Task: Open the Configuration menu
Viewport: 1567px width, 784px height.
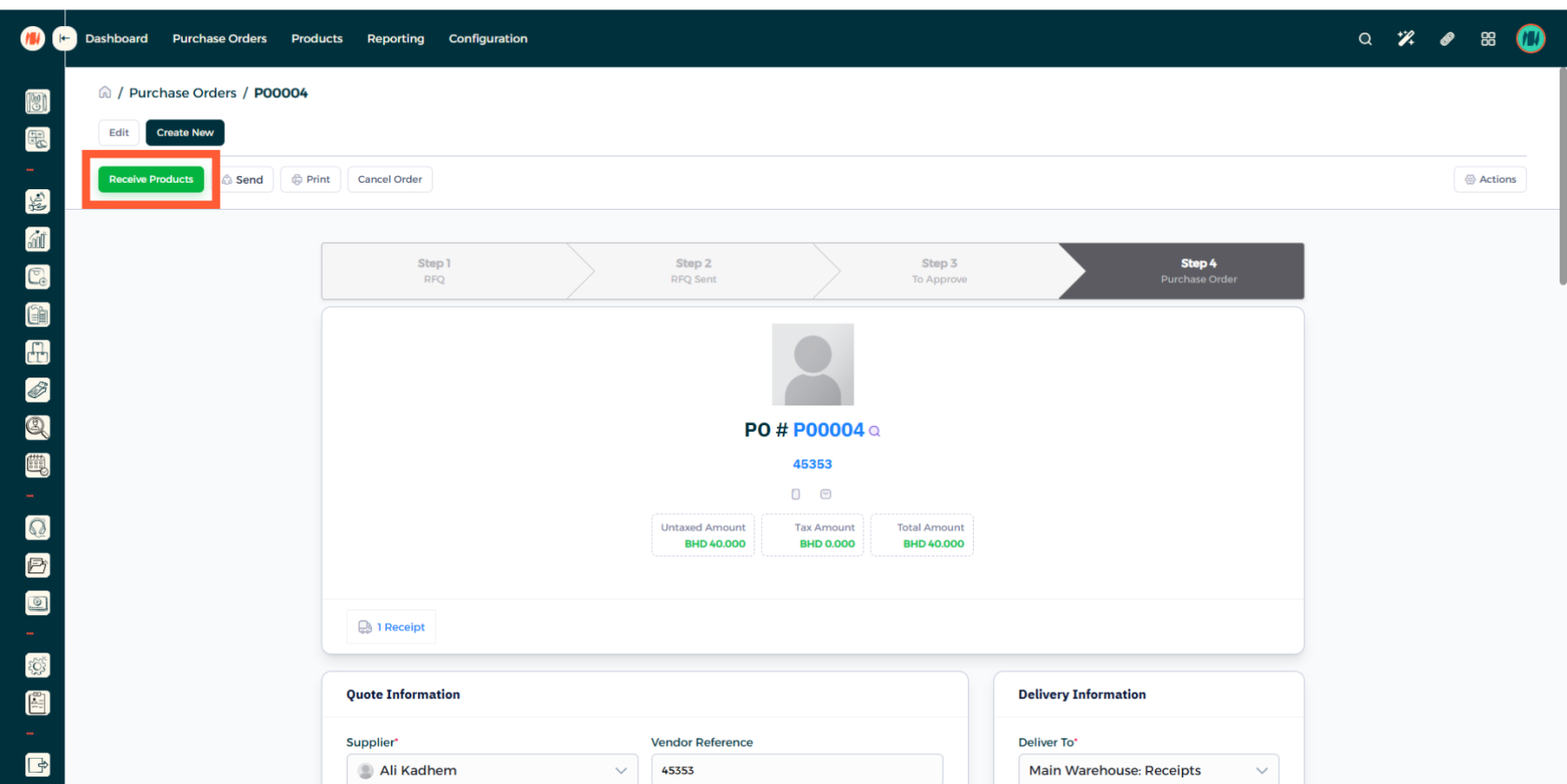Action: click(488, 39)
